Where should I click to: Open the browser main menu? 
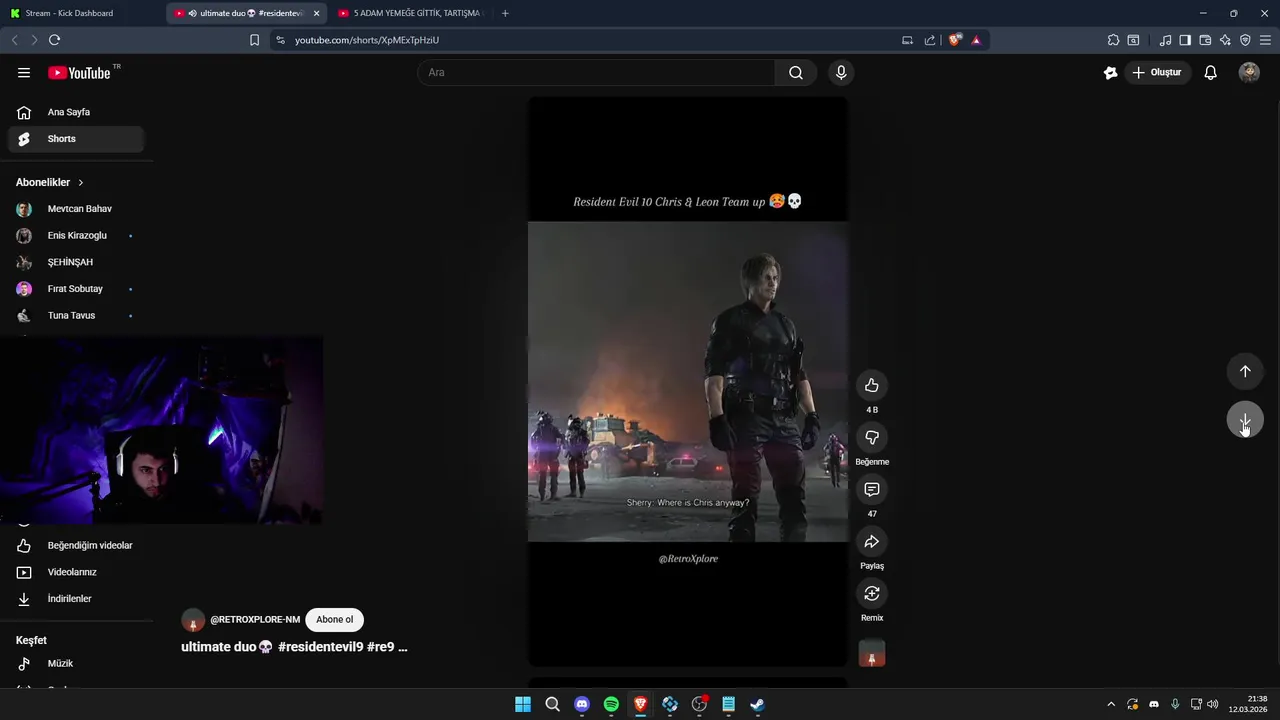[1265, 40]
